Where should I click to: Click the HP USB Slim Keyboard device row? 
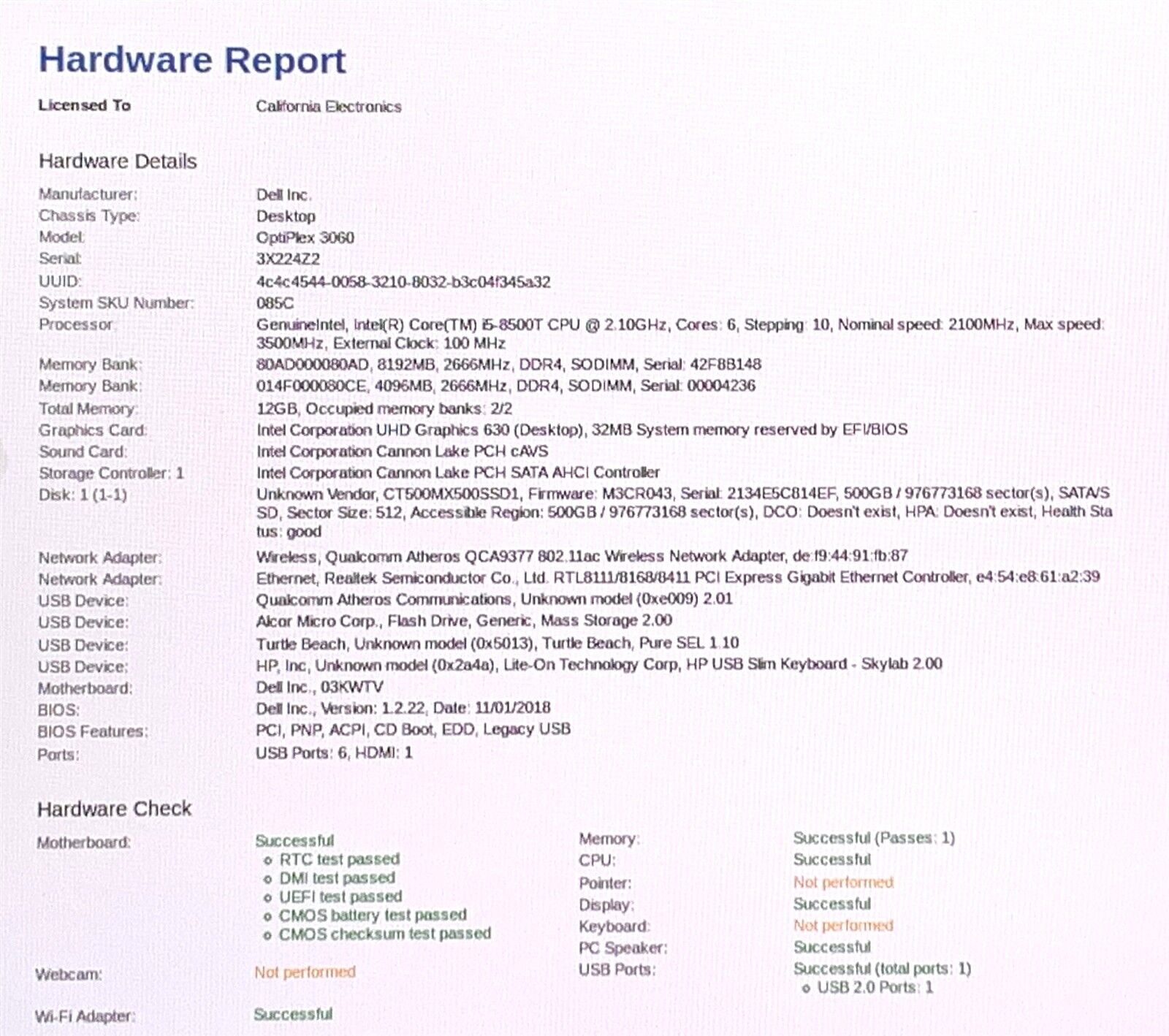tap(598, 664)
